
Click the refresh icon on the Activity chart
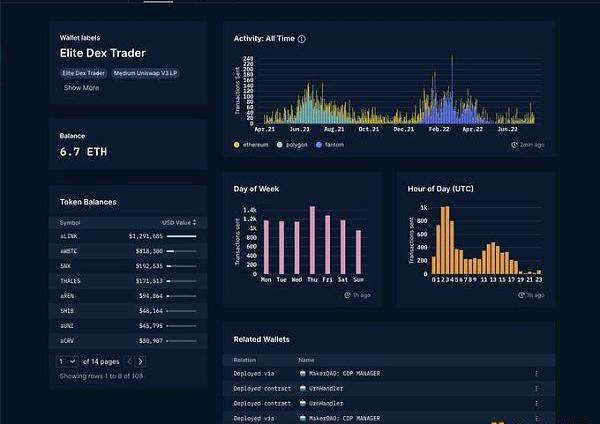click(x=513, y=145)
